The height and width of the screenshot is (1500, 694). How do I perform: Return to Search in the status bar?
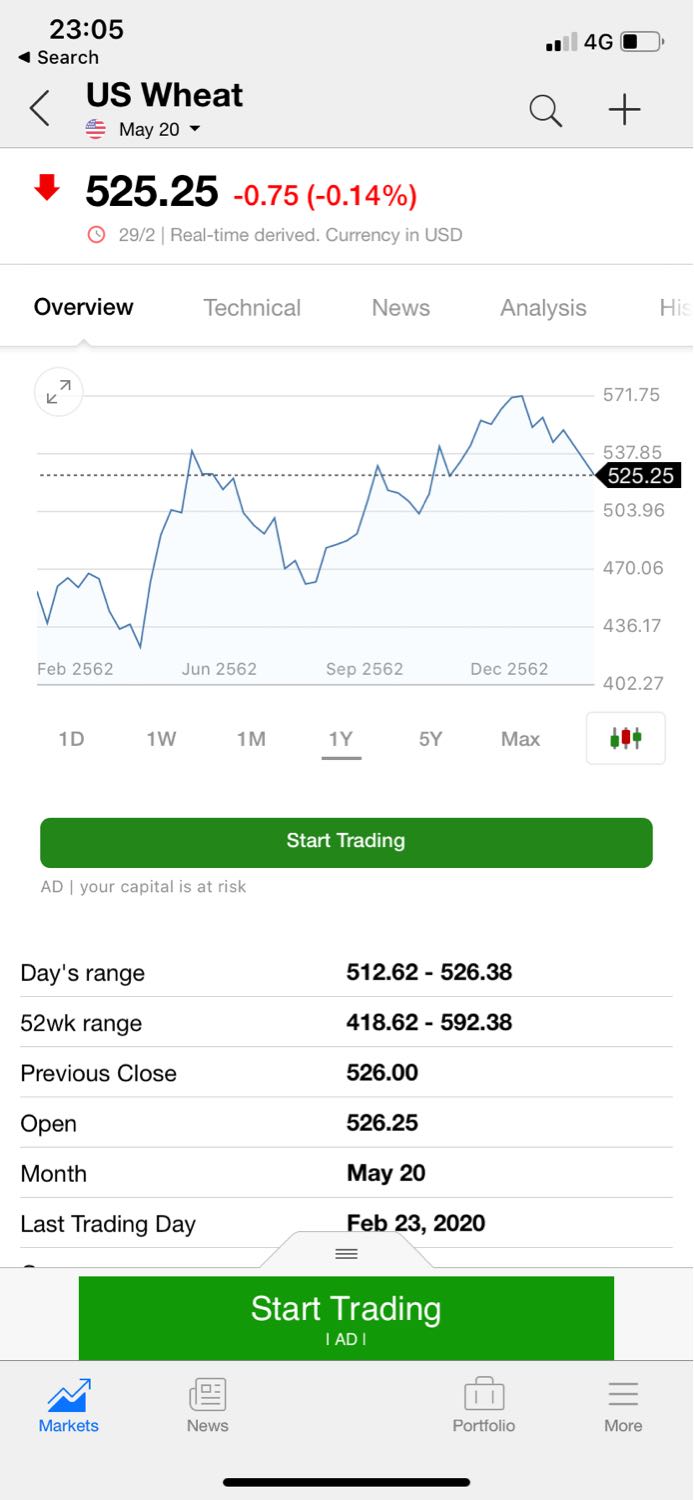pos(58,58)
